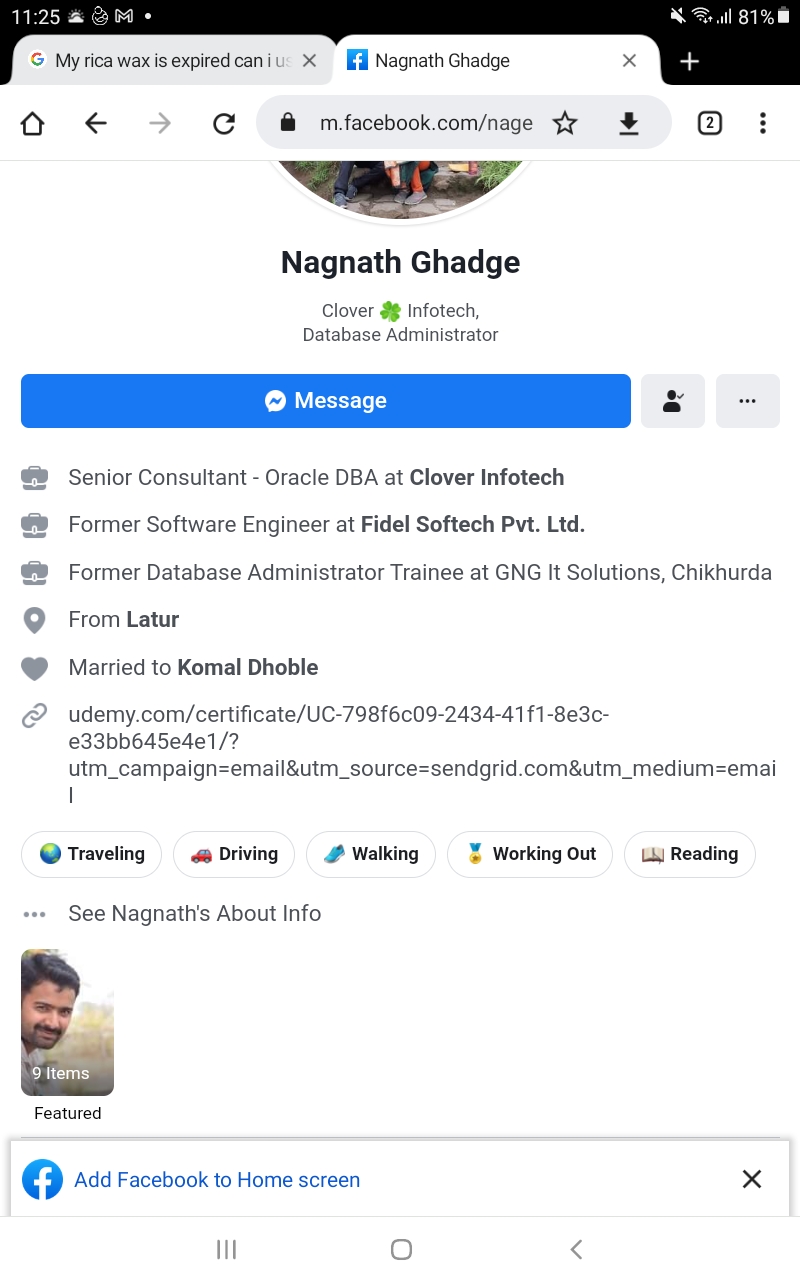Close the Nagnath Ghadge tab
The height and width of the screenshot is (1280, 800).
(x=629, y=61)
